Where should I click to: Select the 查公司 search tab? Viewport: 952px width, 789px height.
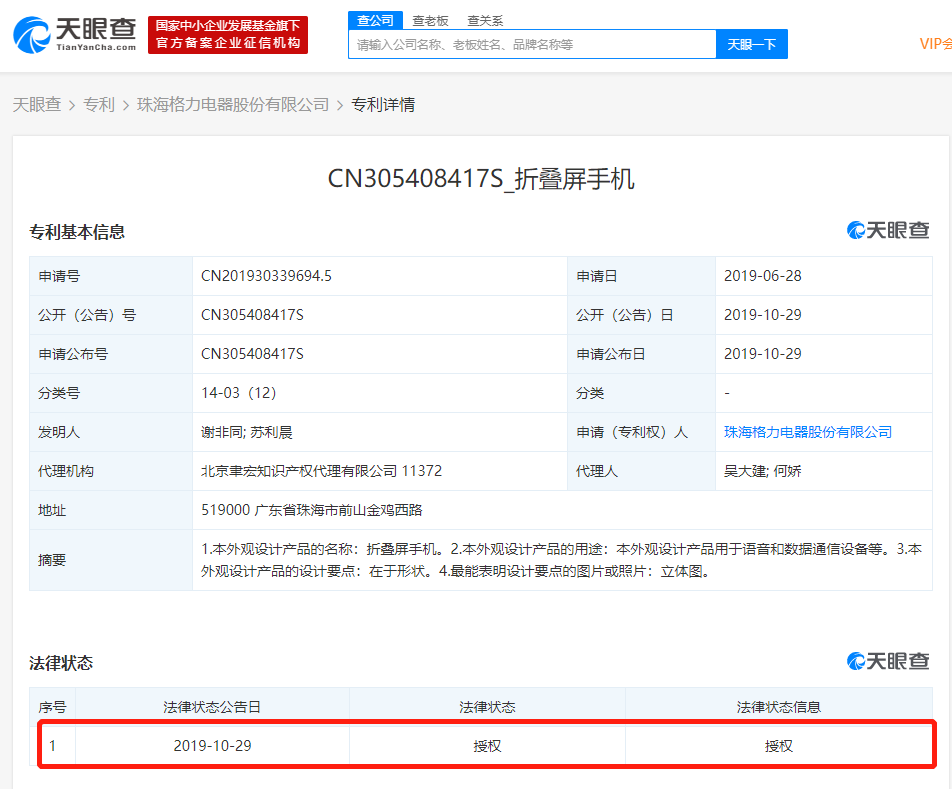point(375,20)
